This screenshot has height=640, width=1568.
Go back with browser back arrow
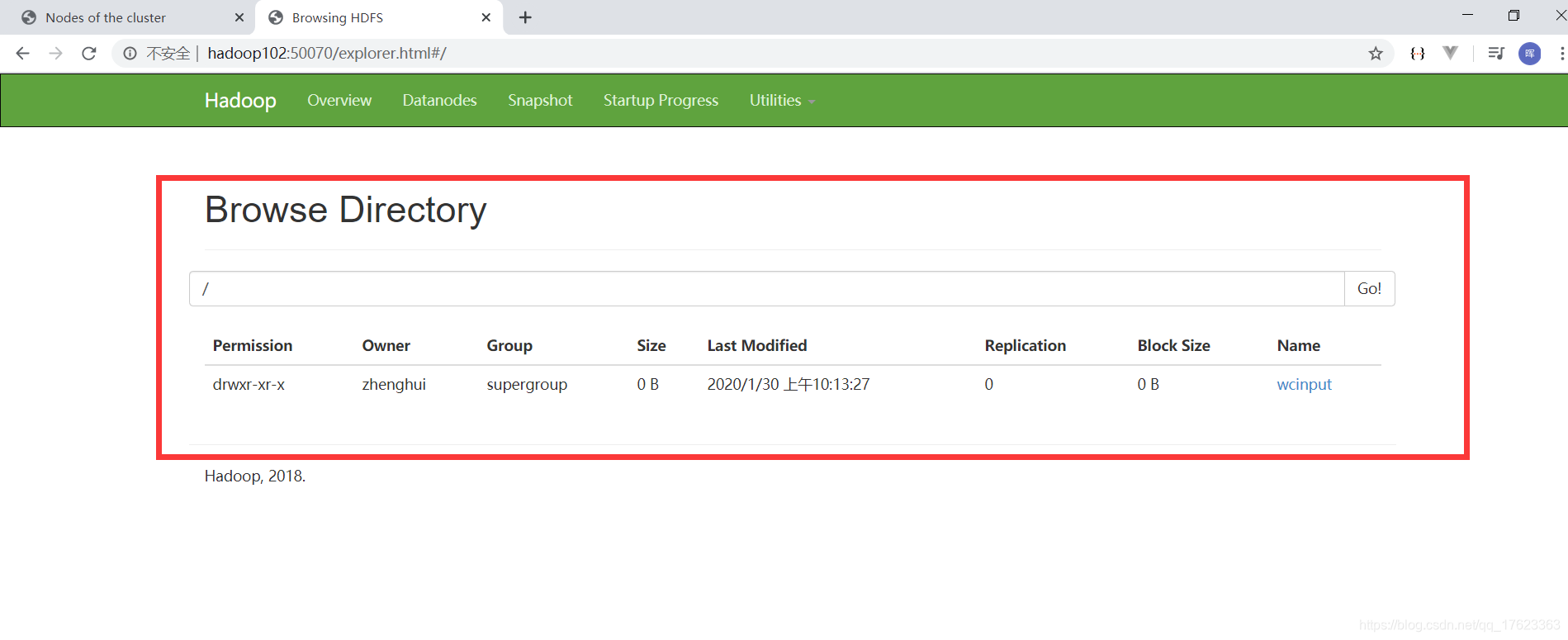[x=22, y=54]
